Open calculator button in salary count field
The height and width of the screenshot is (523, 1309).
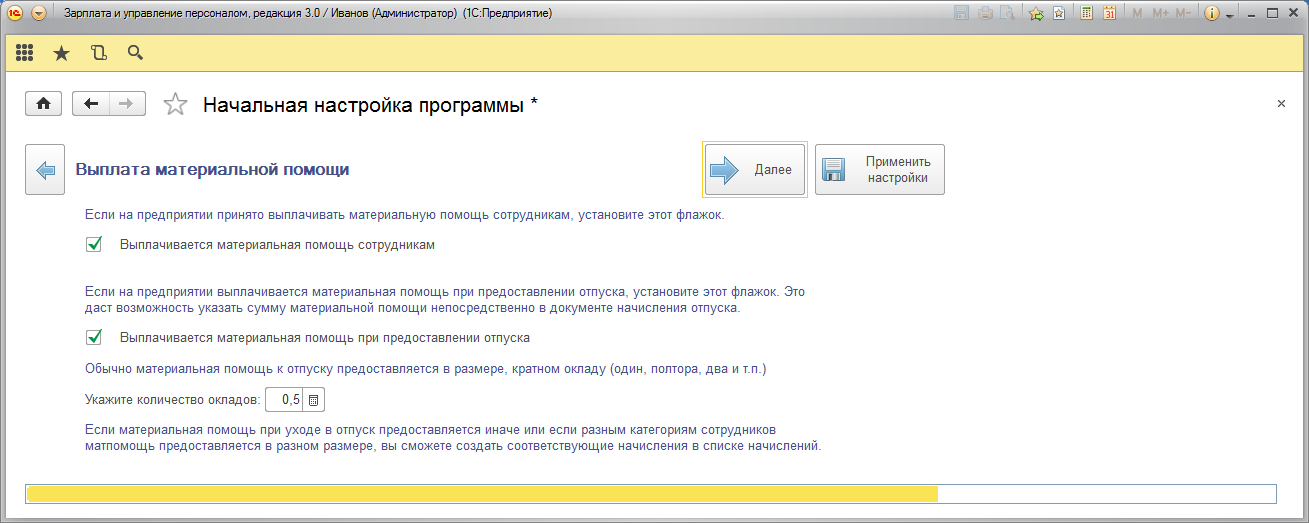[x=314, y=400]
